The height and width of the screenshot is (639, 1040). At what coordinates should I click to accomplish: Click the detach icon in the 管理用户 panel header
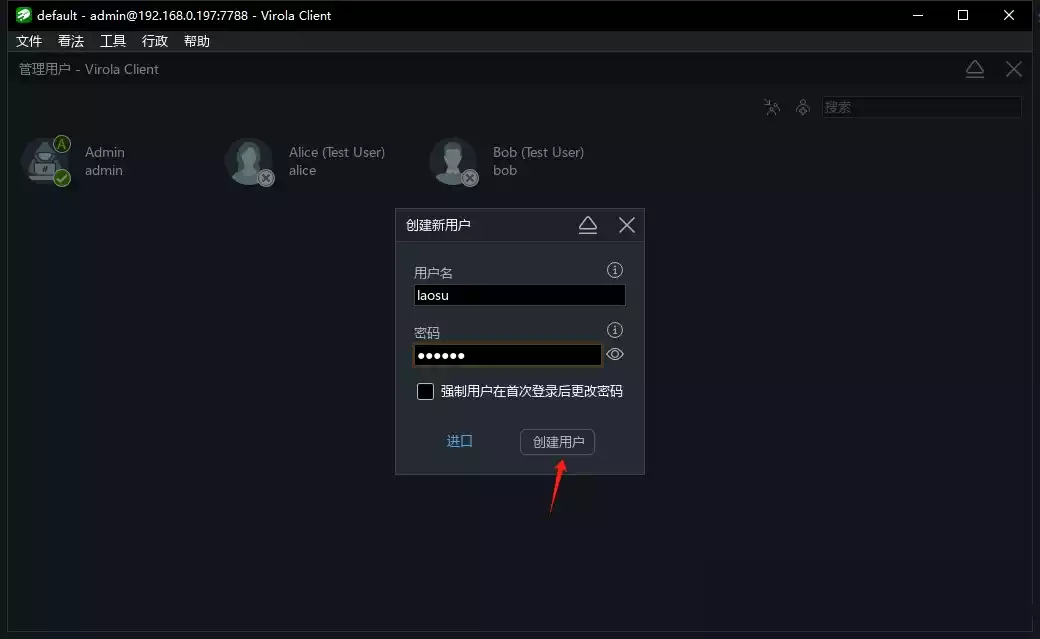(x=975, y=68)
